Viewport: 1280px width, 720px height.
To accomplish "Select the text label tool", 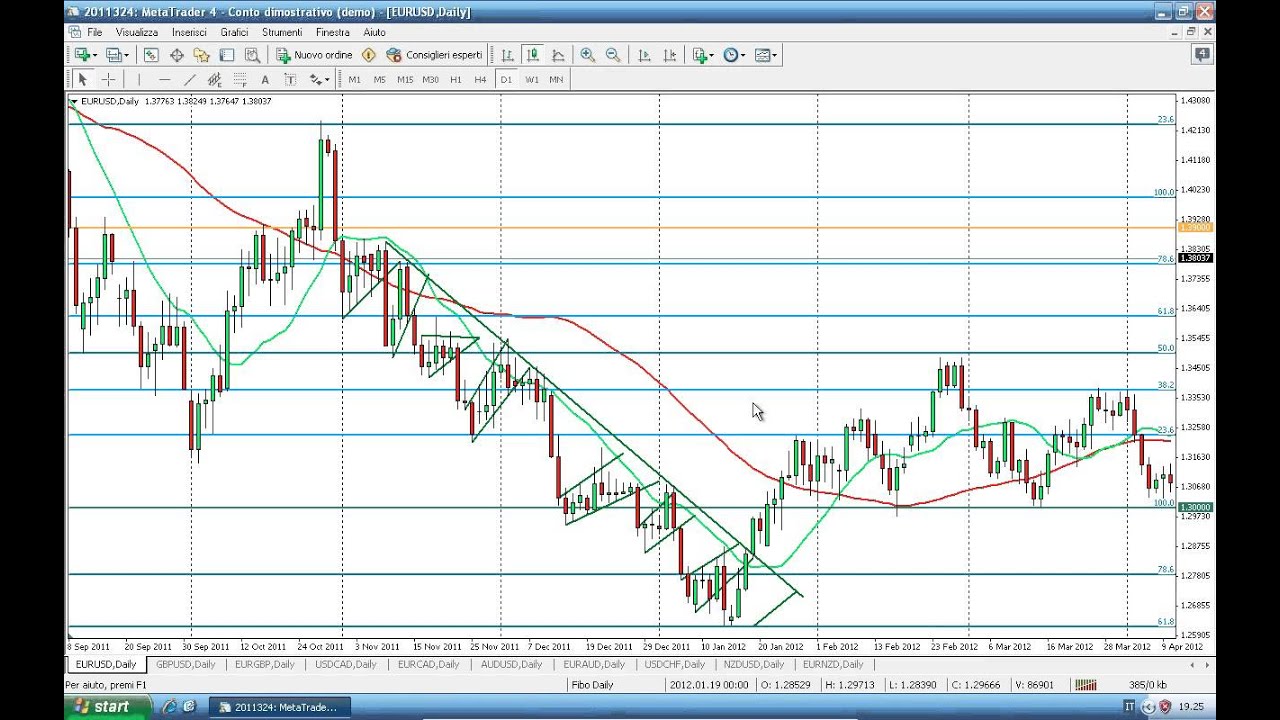I will point(290,79).
